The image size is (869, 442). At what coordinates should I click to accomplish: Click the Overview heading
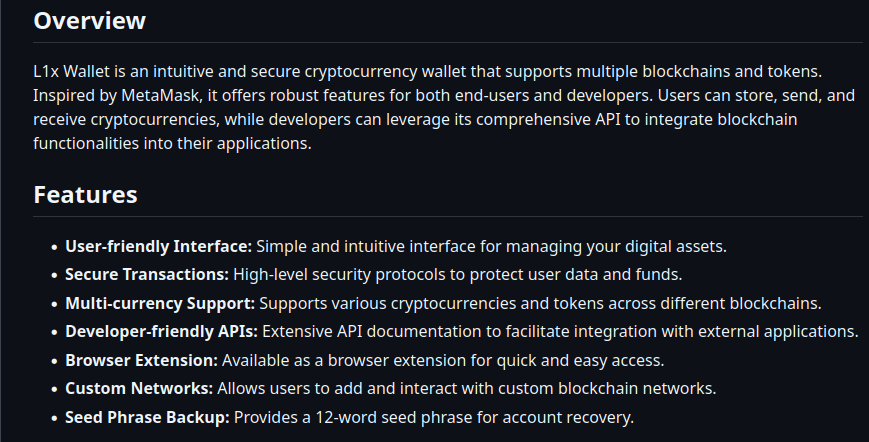coord(89,21)
